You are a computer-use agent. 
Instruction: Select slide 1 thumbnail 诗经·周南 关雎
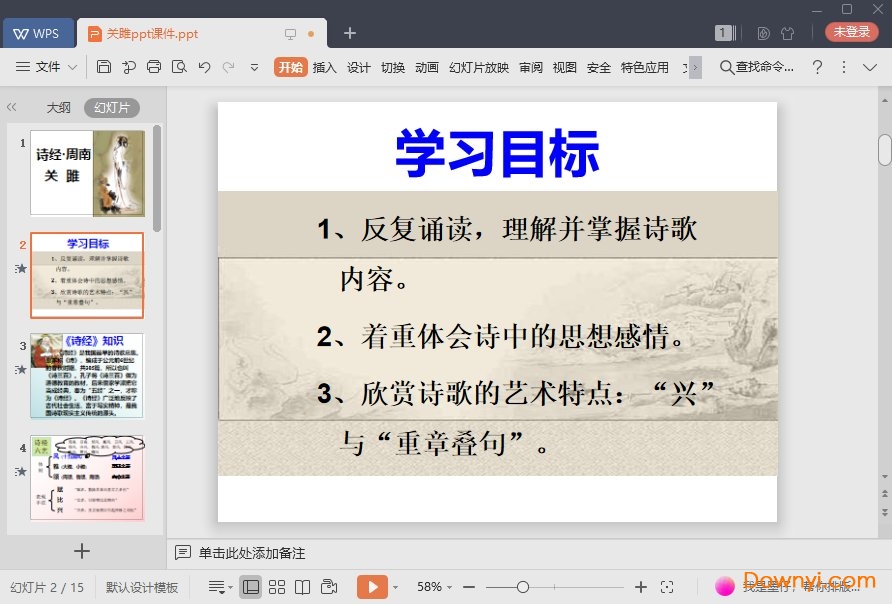(88, 173)
